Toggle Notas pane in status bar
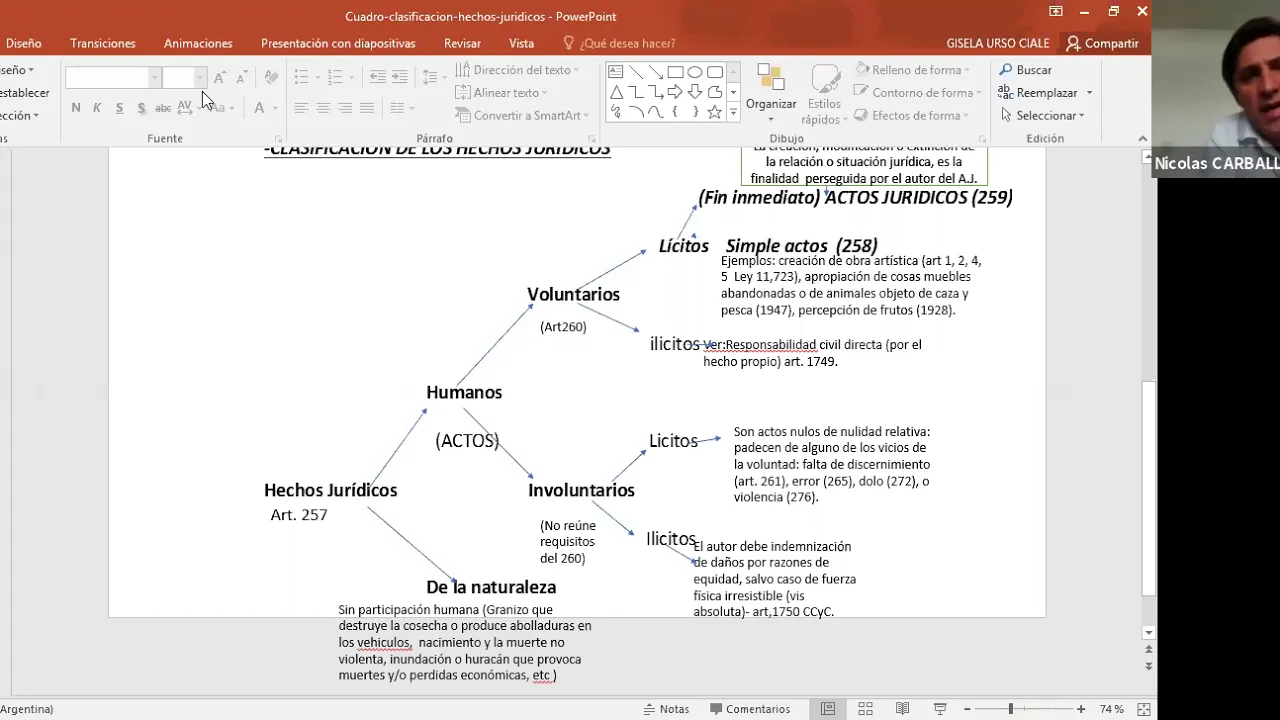Image resolution: width=1280 pixels, height=720 pixels. 666,709
